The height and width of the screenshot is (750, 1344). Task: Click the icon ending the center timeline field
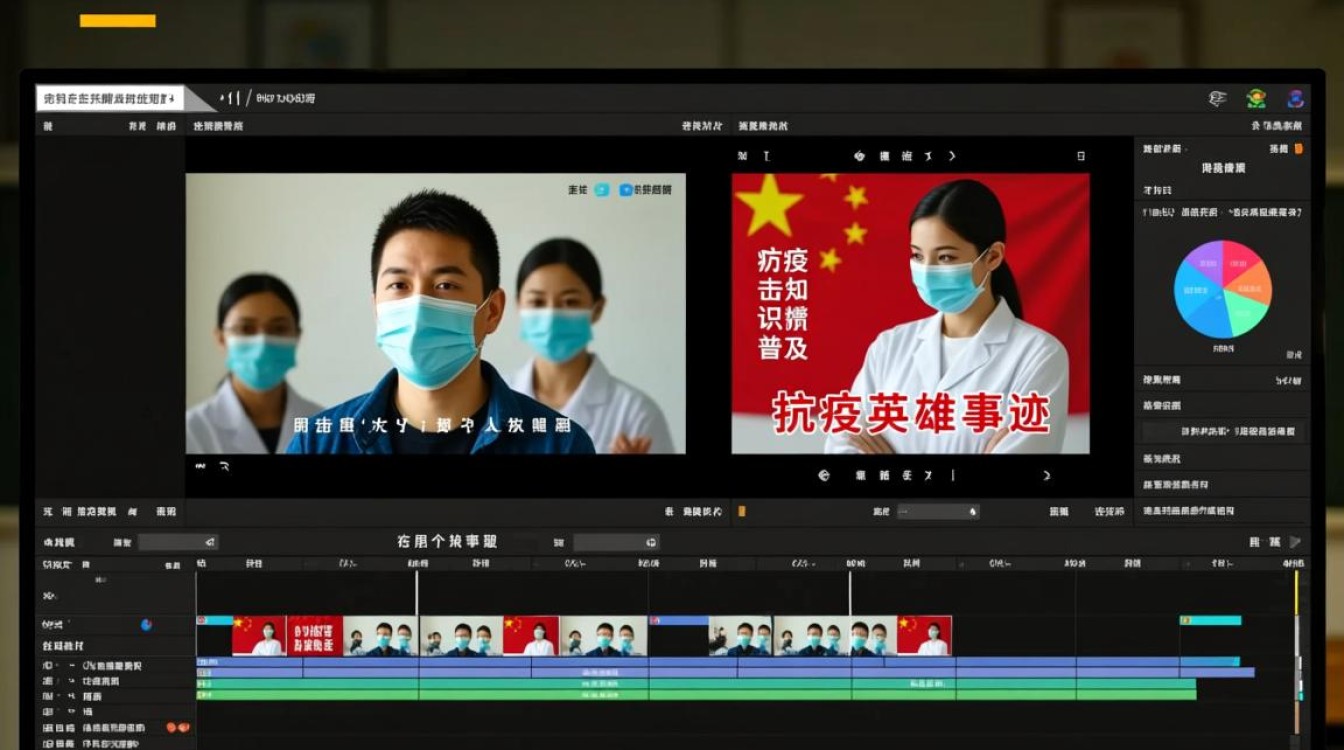coord(651,542)
